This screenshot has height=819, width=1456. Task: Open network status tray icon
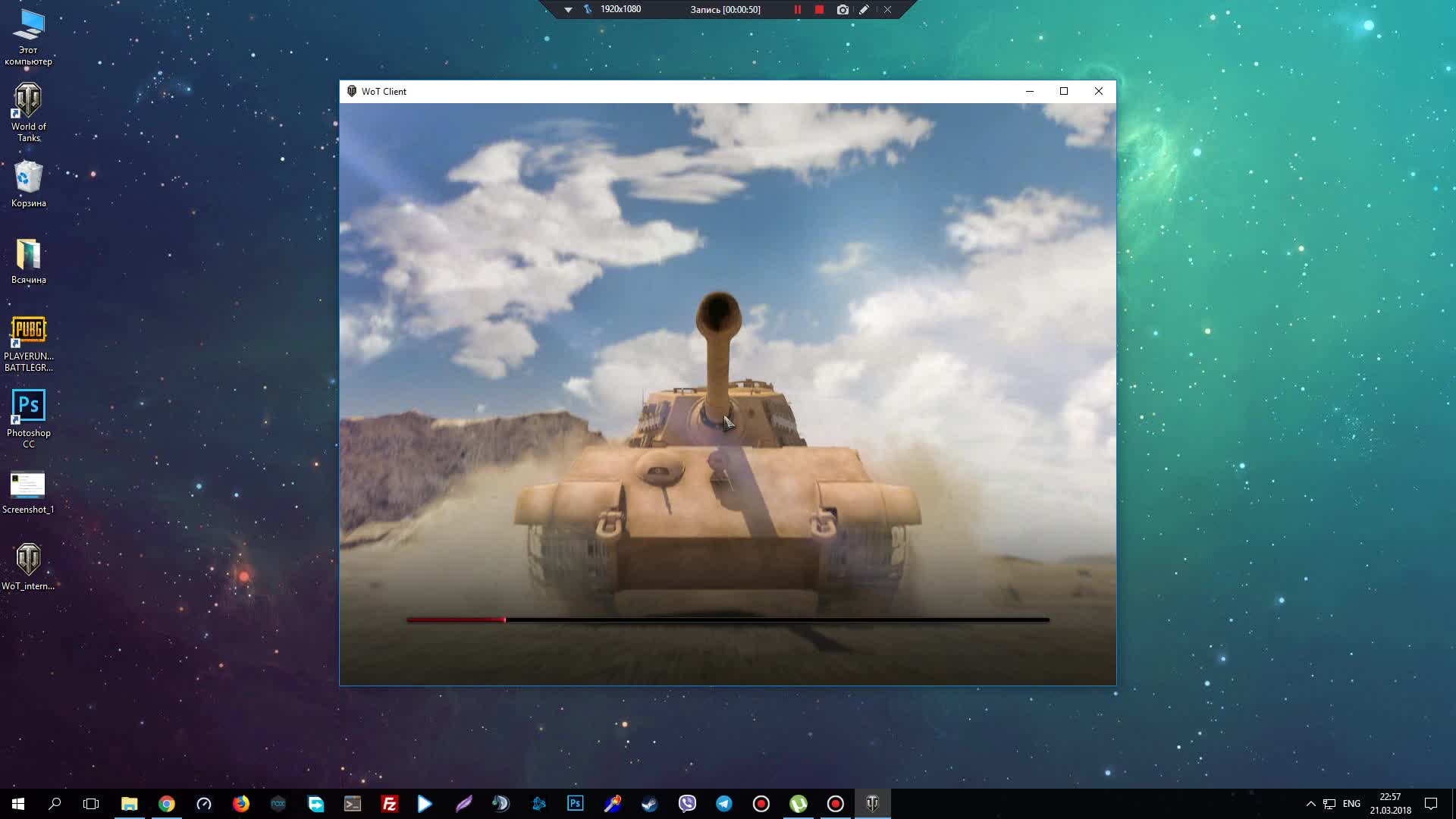pyautogui.click(x=1329, y=804)
